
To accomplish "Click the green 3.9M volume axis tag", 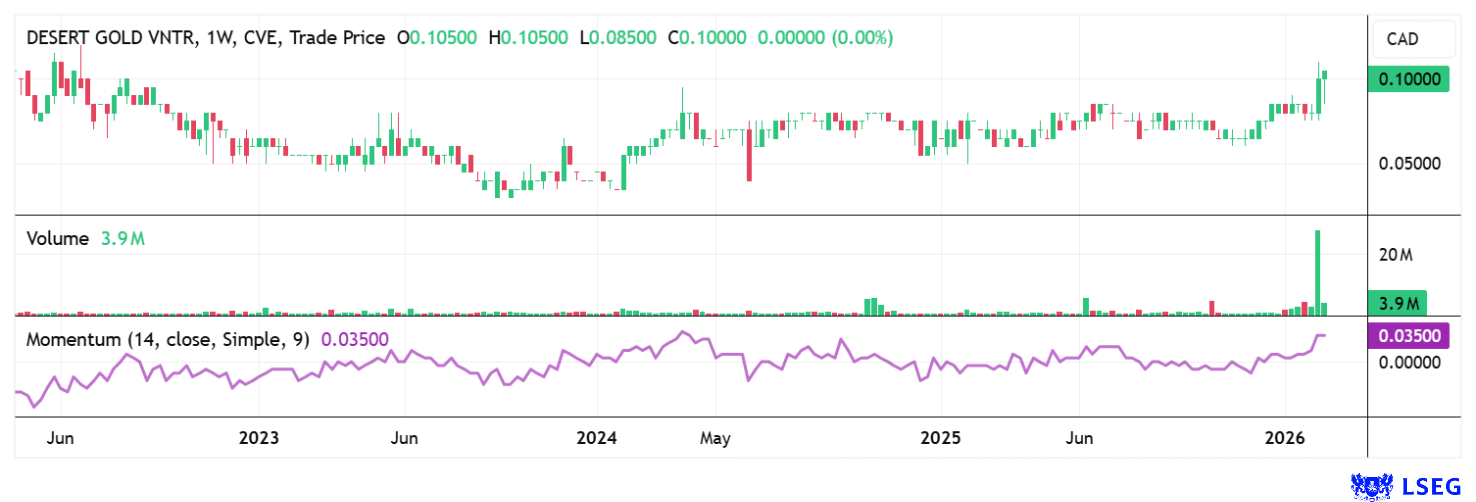I will point(1398,303).
